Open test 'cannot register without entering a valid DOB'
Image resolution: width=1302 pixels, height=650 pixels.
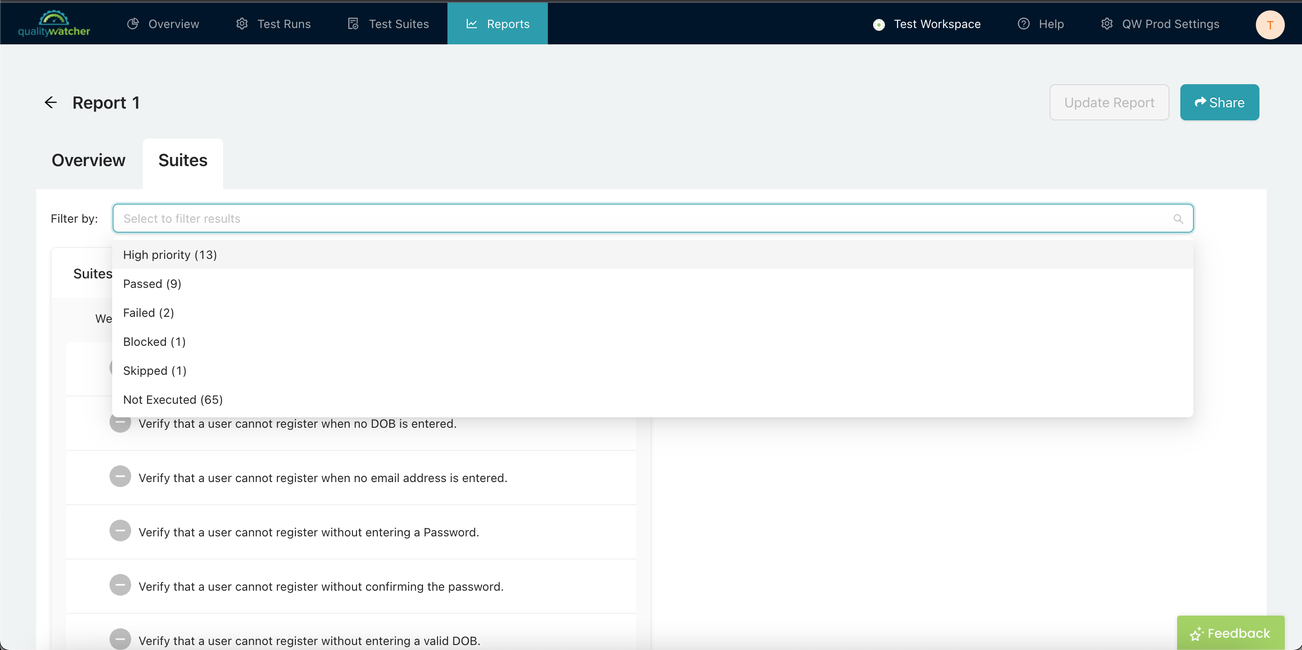[x=309, y=640]
